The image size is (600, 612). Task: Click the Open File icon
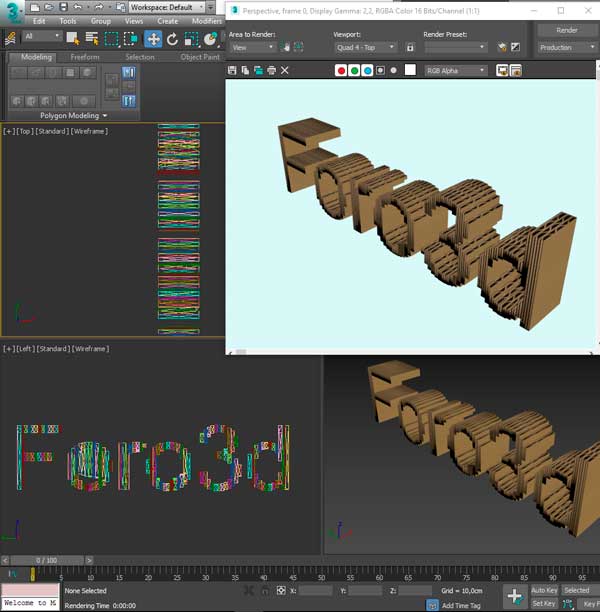click(49, 7)
